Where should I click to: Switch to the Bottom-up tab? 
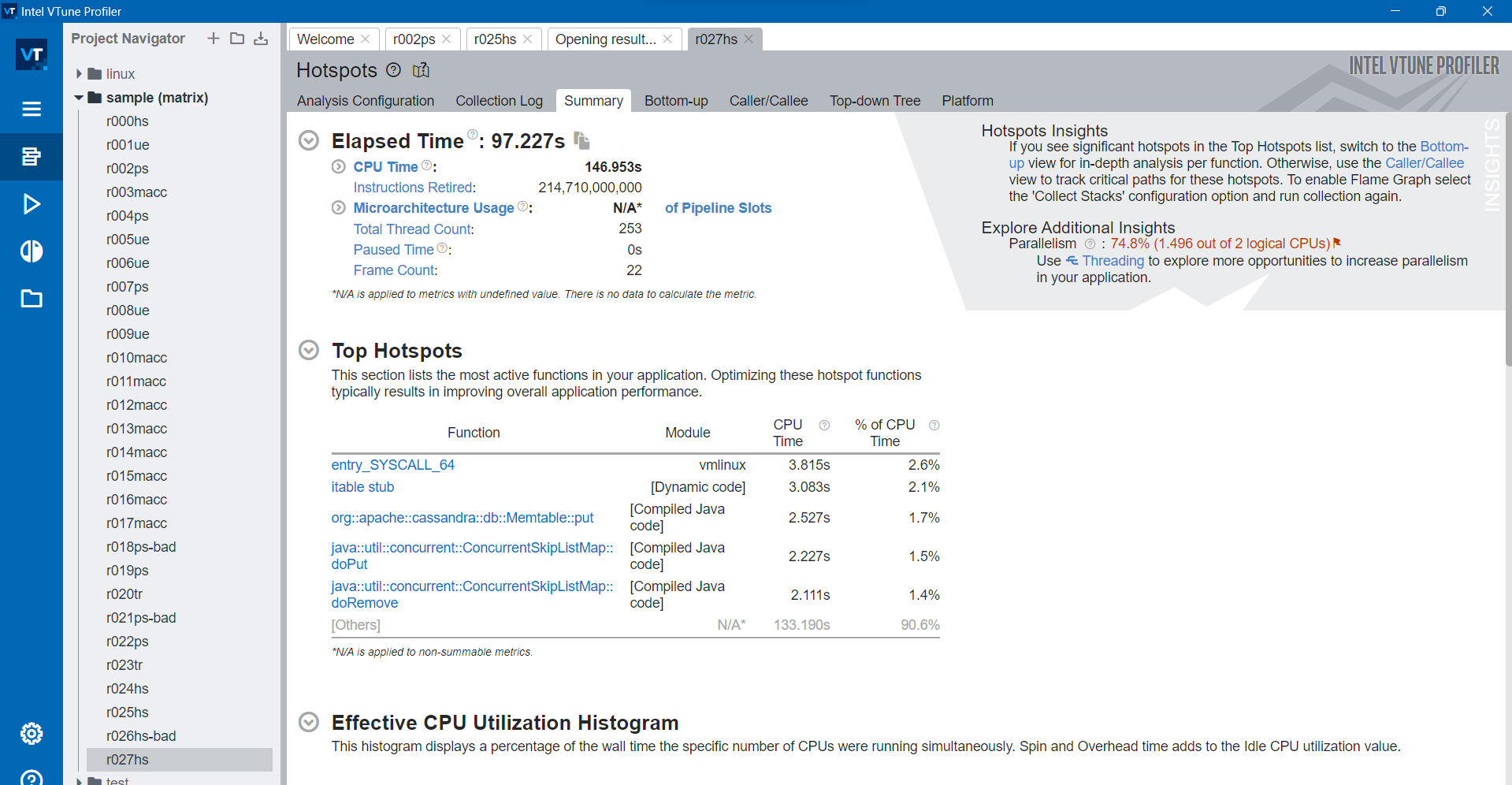[675, 101]
